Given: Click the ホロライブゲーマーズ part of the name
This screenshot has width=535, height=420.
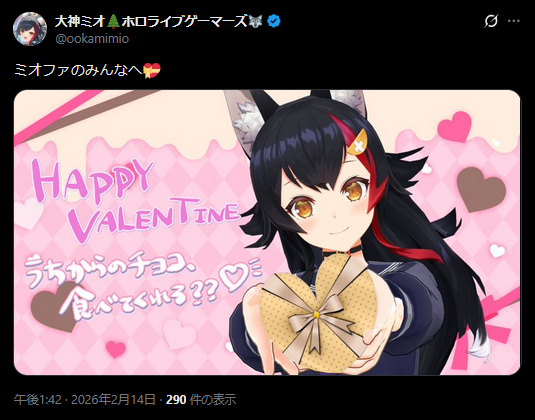Looking at the screenshot, I should pos(184,21).
